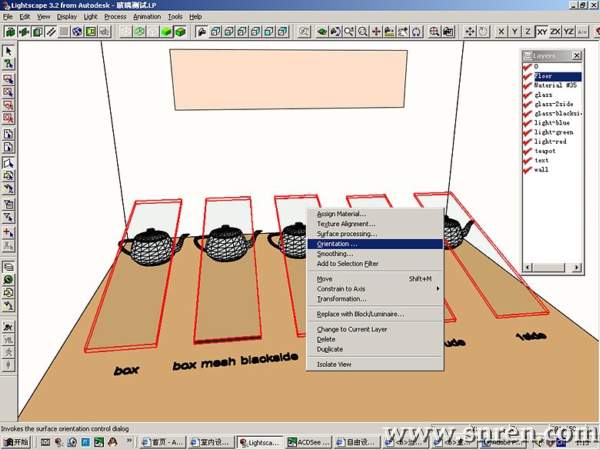Click the X axis constraint button

501,31
